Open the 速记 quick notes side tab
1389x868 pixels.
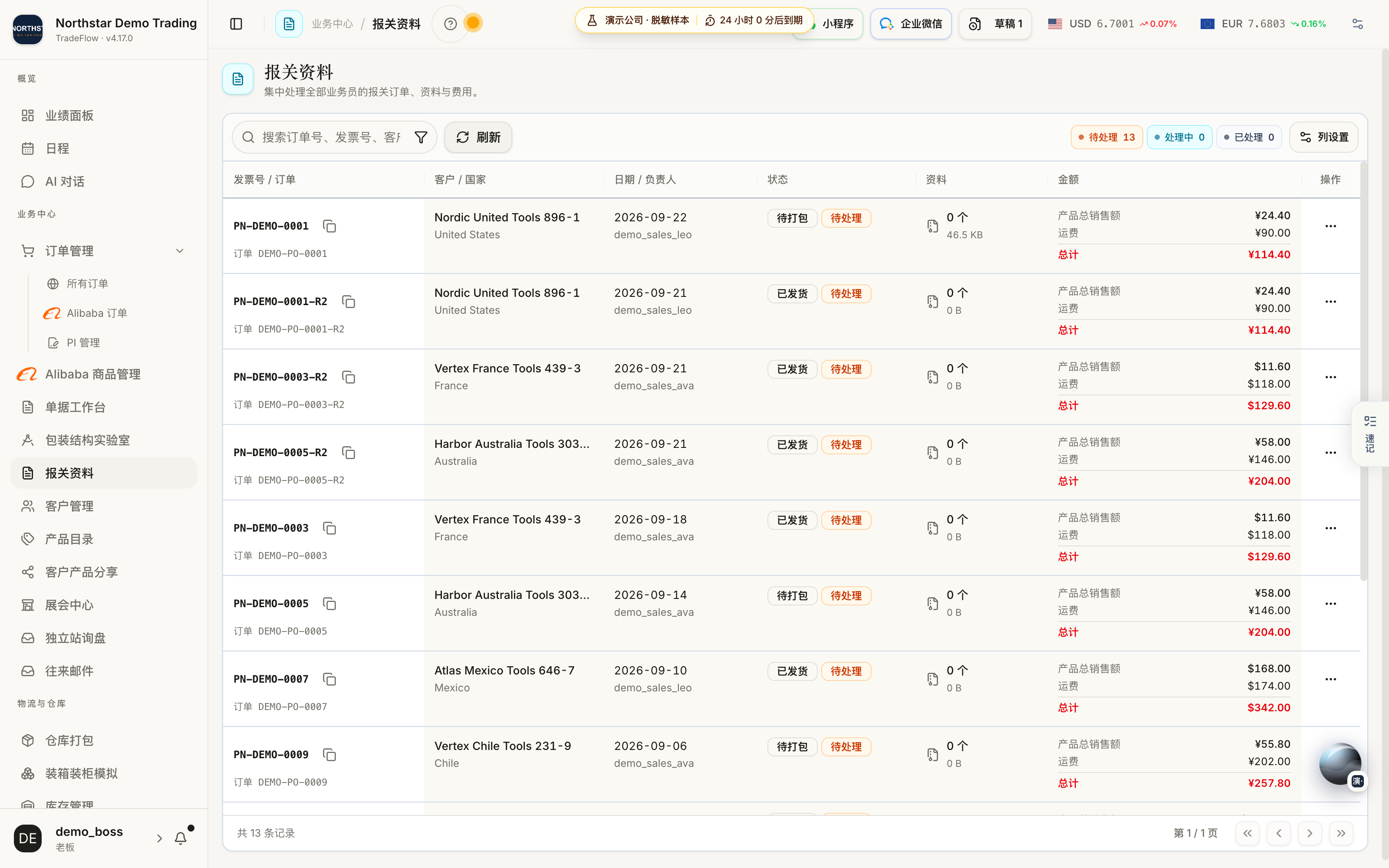(1370, 434)
